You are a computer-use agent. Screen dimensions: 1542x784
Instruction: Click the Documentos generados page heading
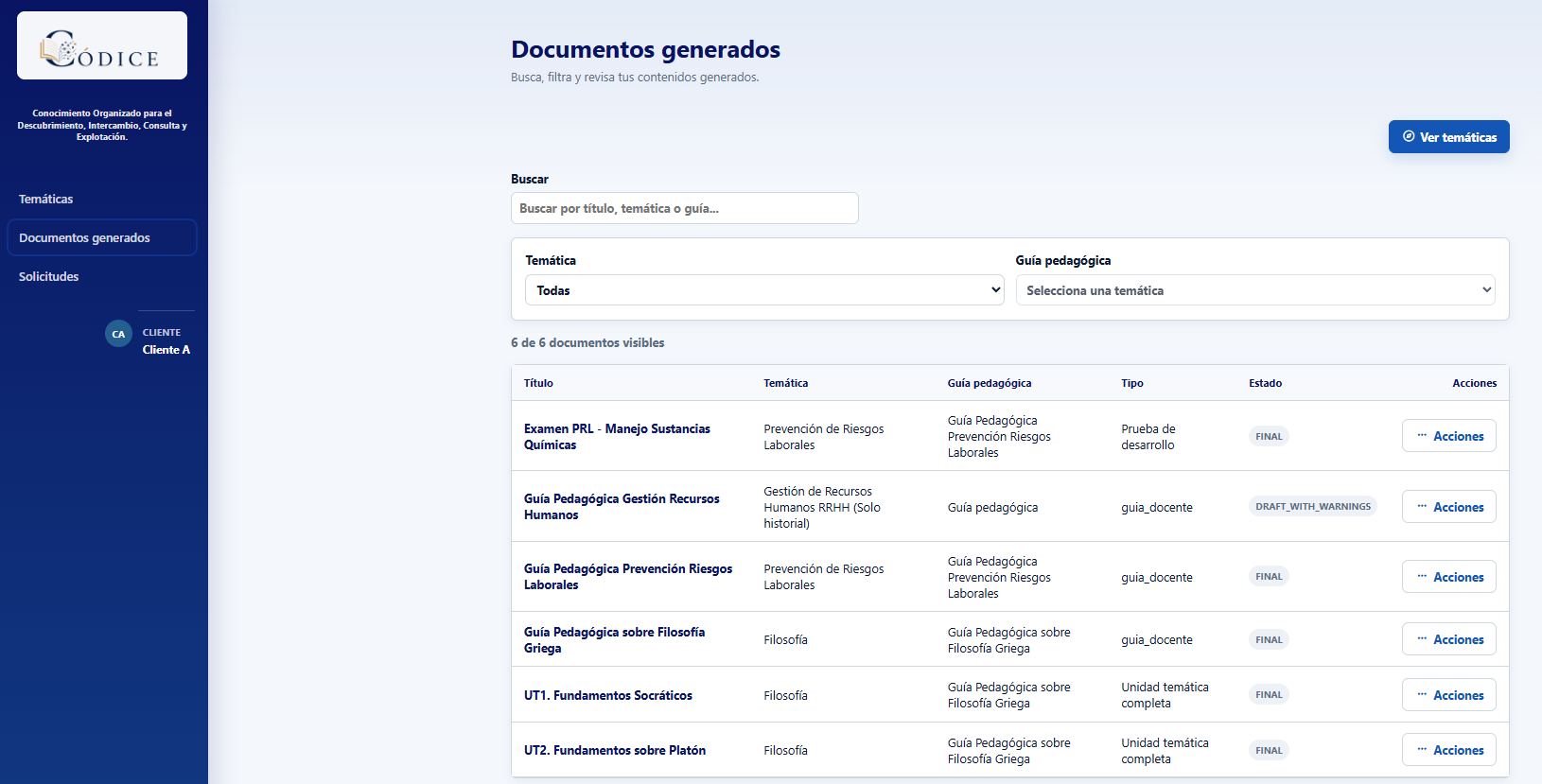[x=646, y=49]
